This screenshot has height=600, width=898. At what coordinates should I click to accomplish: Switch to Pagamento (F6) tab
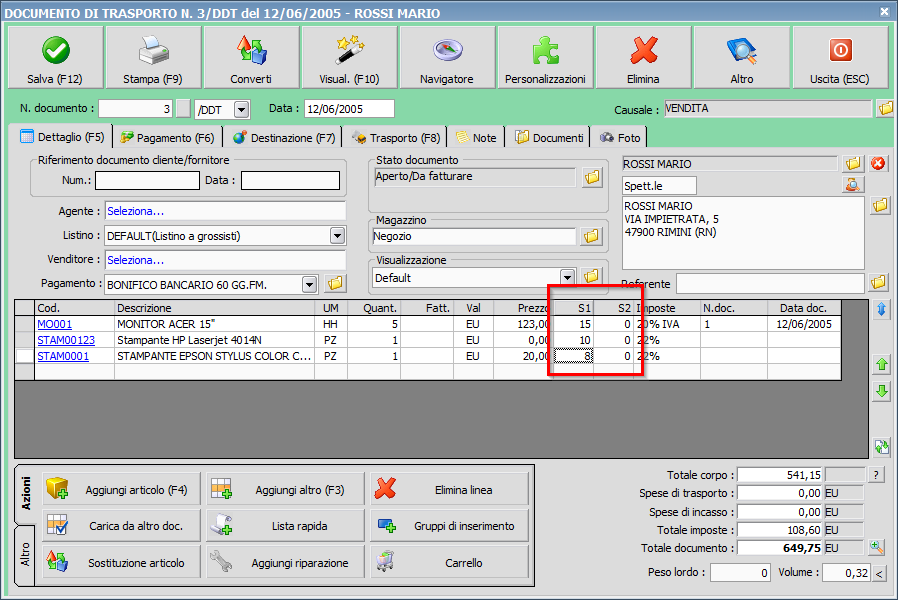pyautogui.click(x=167, y=138)
